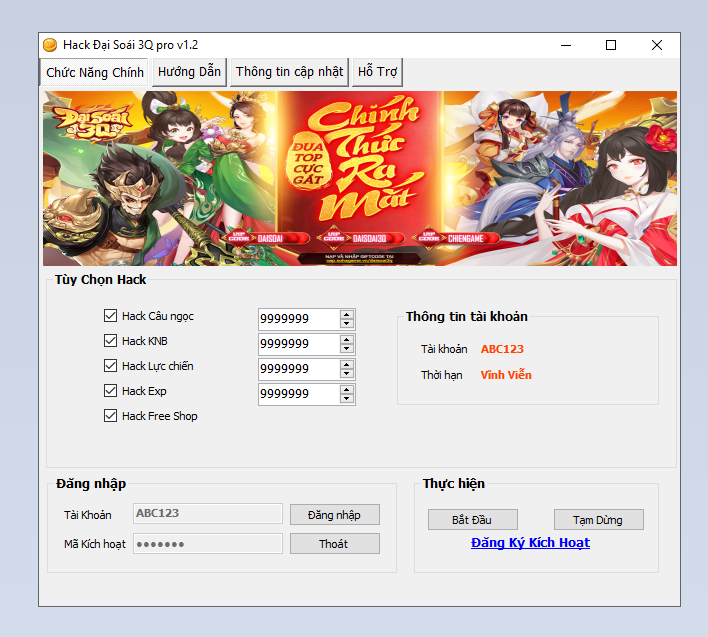
Task: Increase Hack Câu ngọc value with up arrow
Action: 347,314
